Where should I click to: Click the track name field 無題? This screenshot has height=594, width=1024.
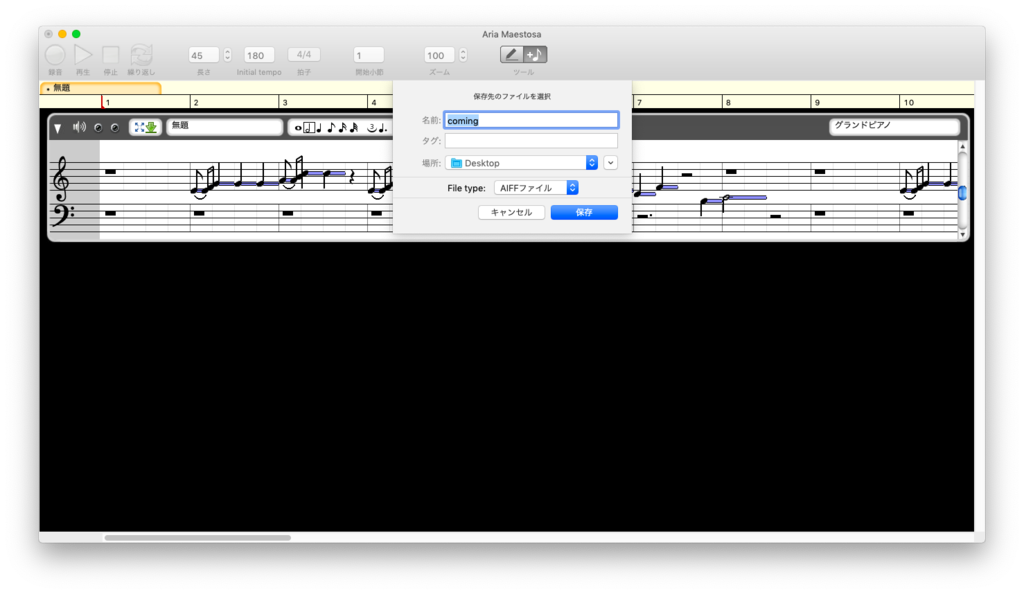pos(224,127)
